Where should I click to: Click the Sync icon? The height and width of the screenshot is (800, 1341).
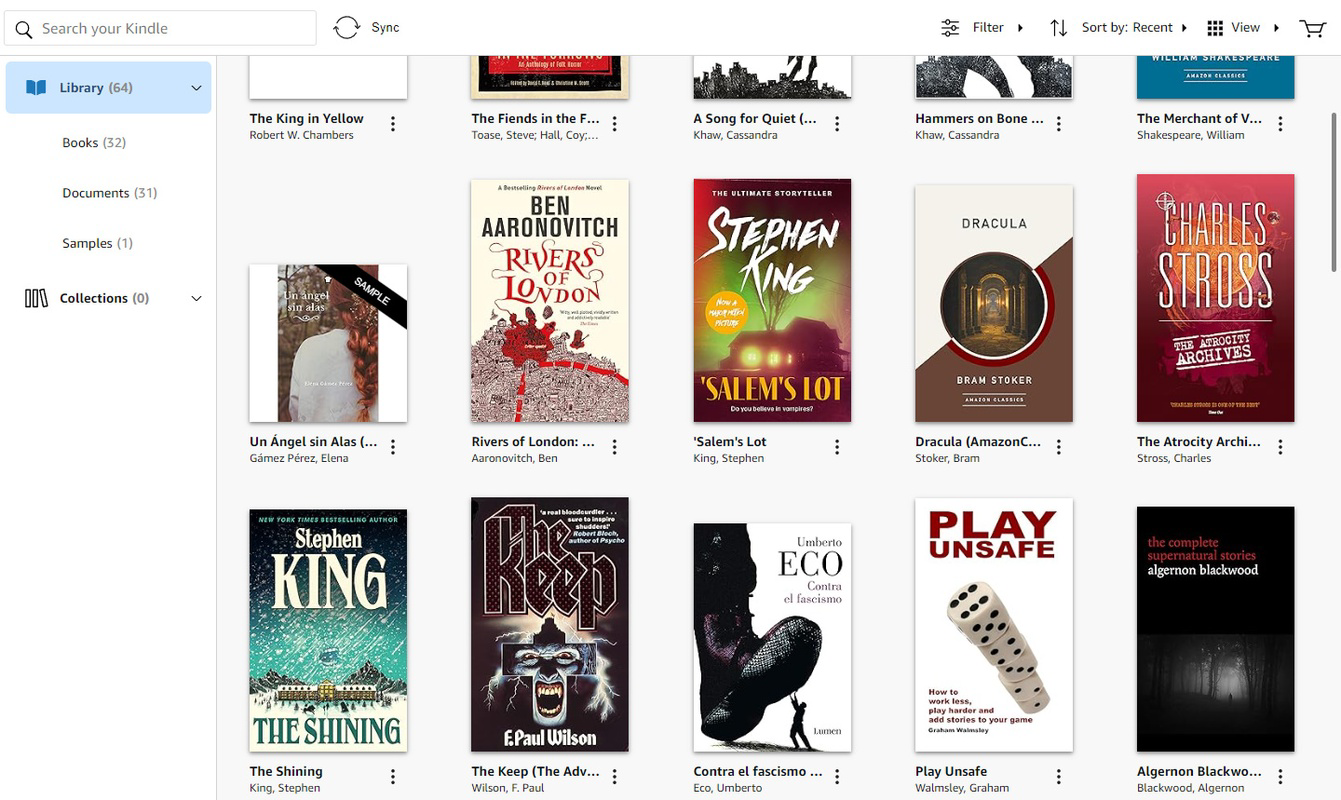click(348, 27)
